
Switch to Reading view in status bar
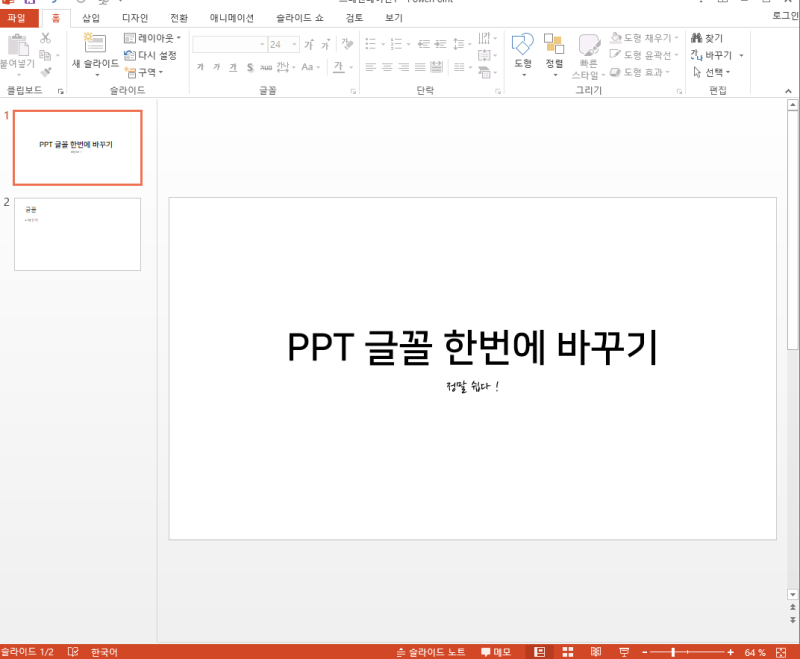click(595, 652)
